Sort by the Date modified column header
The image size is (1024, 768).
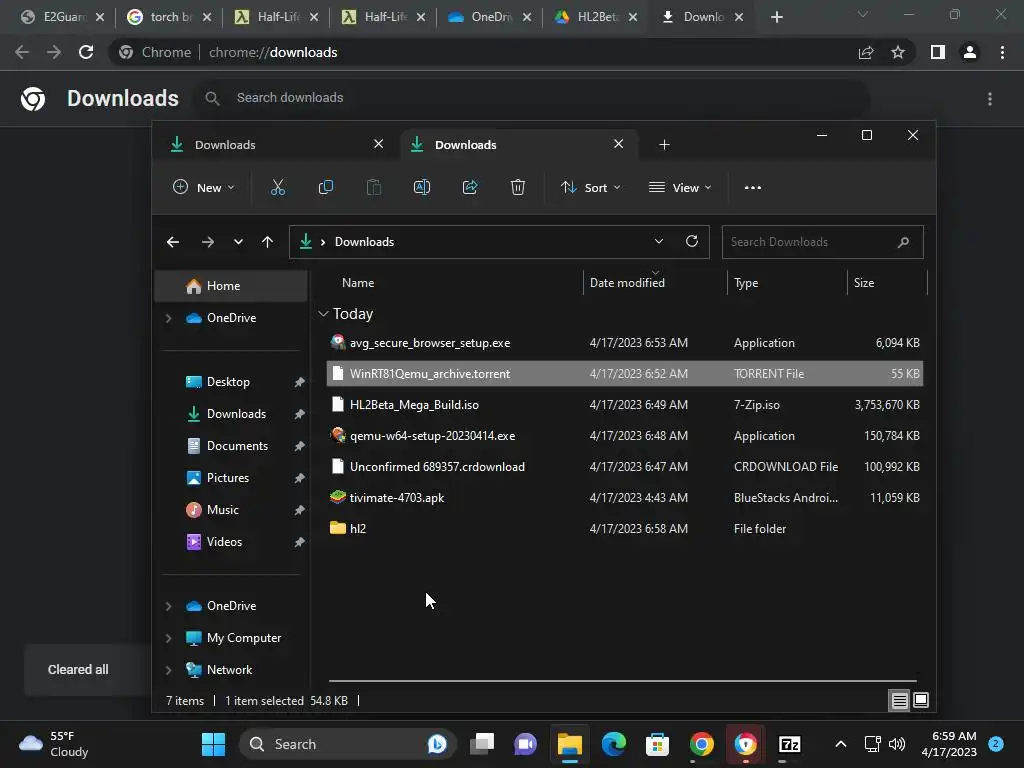pos(627,283)
